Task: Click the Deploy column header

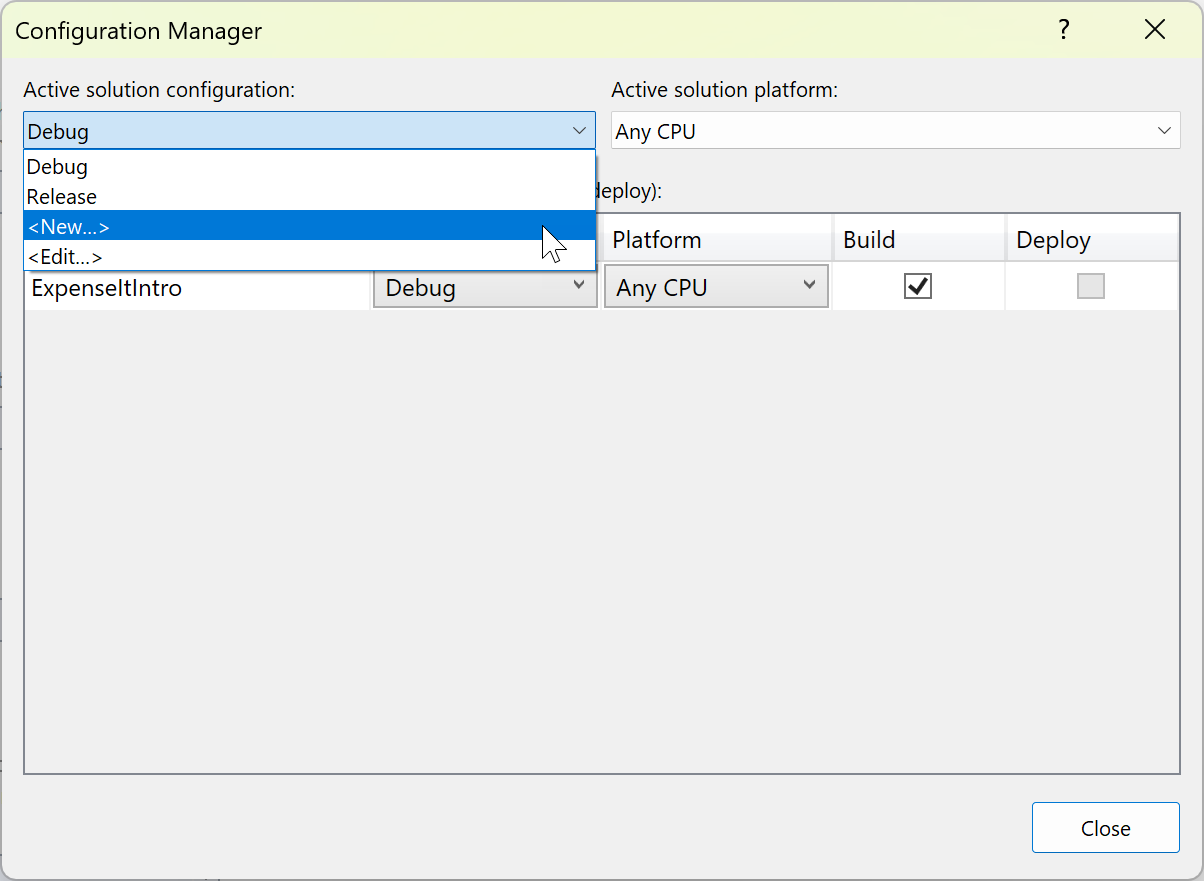Action: click(x=1052, y=240)
